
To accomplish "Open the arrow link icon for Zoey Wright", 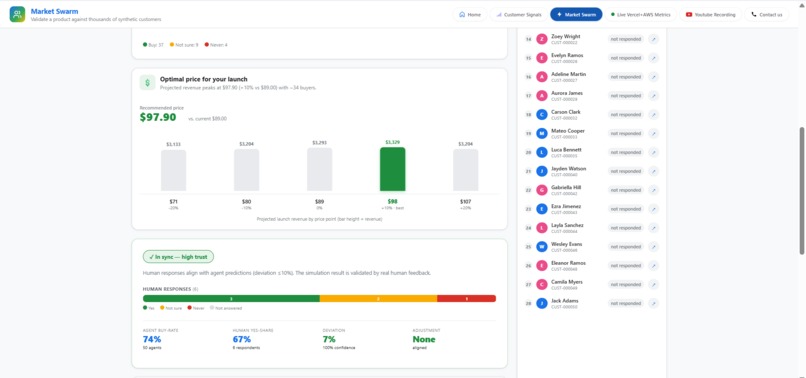I will 653,39.
